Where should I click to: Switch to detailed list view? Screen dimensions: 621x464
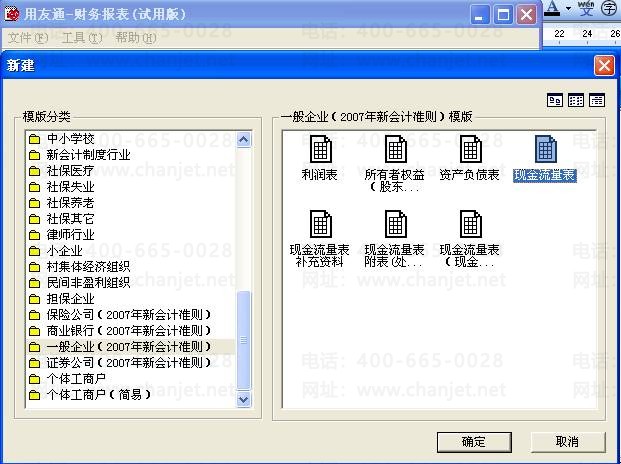(x=596, y=100)
